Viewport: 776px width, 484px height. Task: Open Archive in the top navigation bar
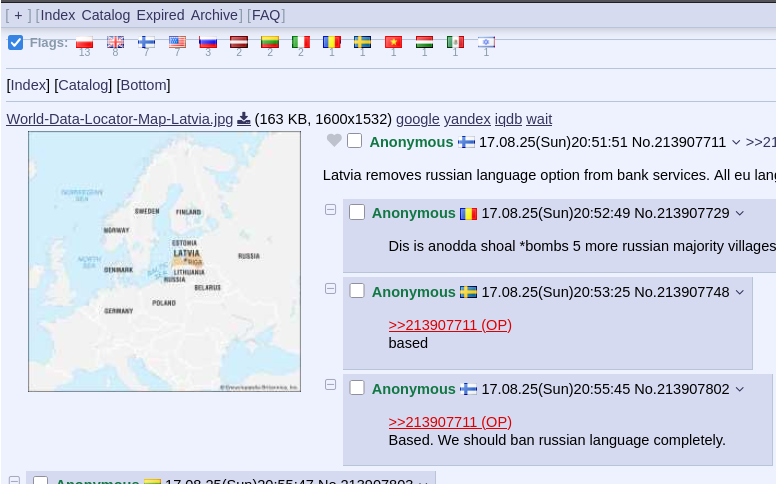[214, 15]
